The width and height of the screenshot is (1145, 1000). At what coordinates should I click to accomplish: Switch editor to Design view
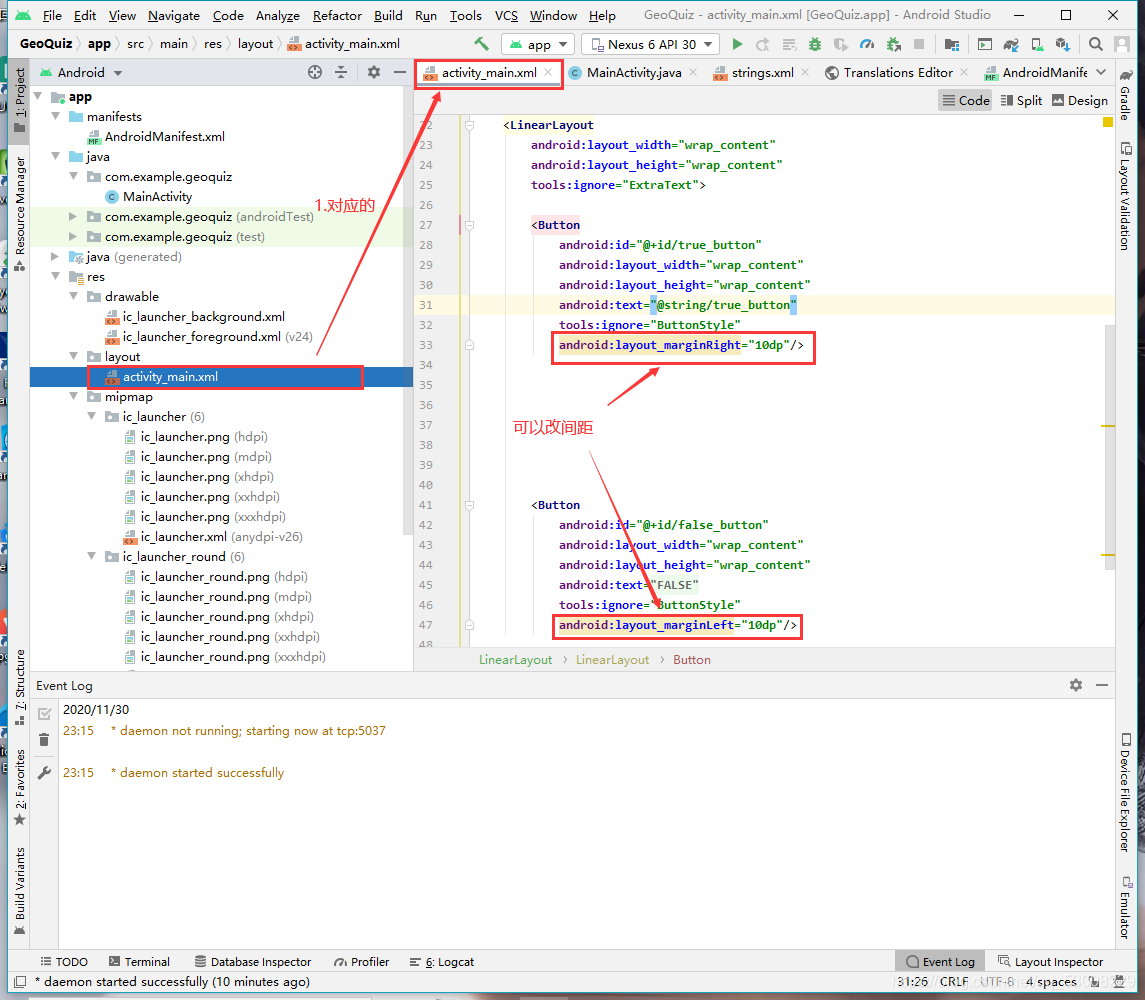1080,101
